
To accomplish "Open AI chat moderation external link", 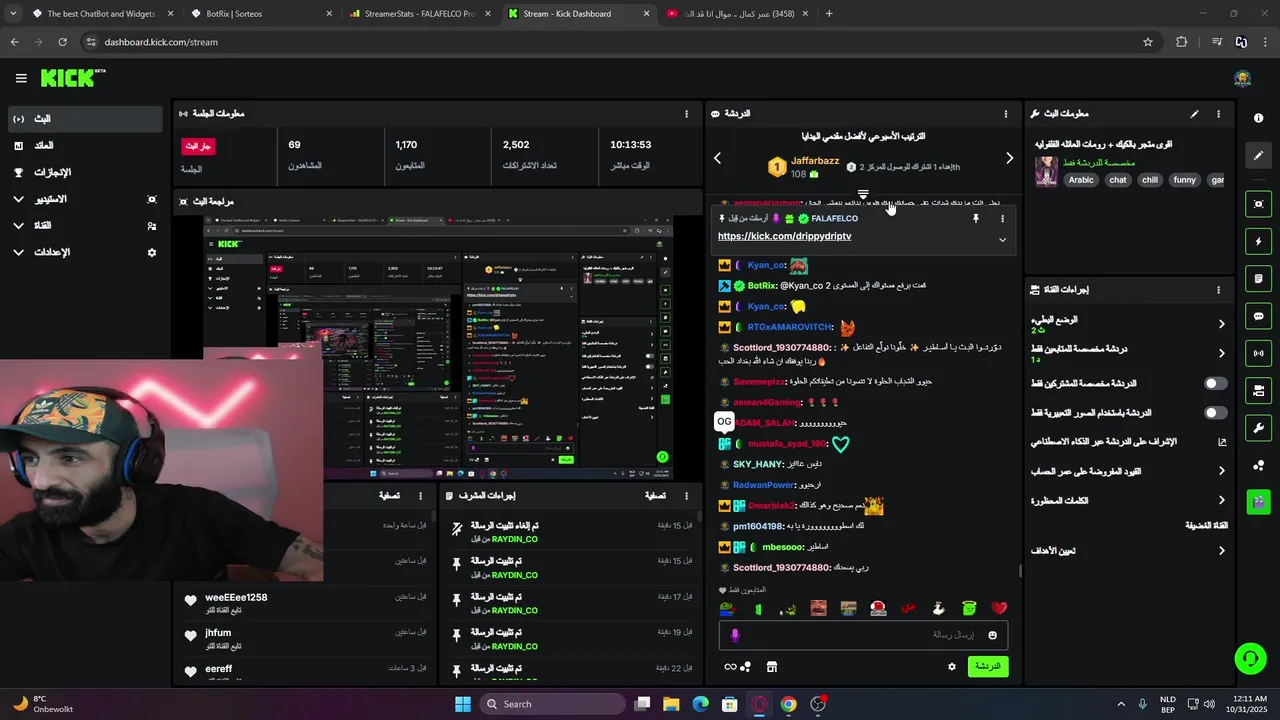I will click(1221, 442).
